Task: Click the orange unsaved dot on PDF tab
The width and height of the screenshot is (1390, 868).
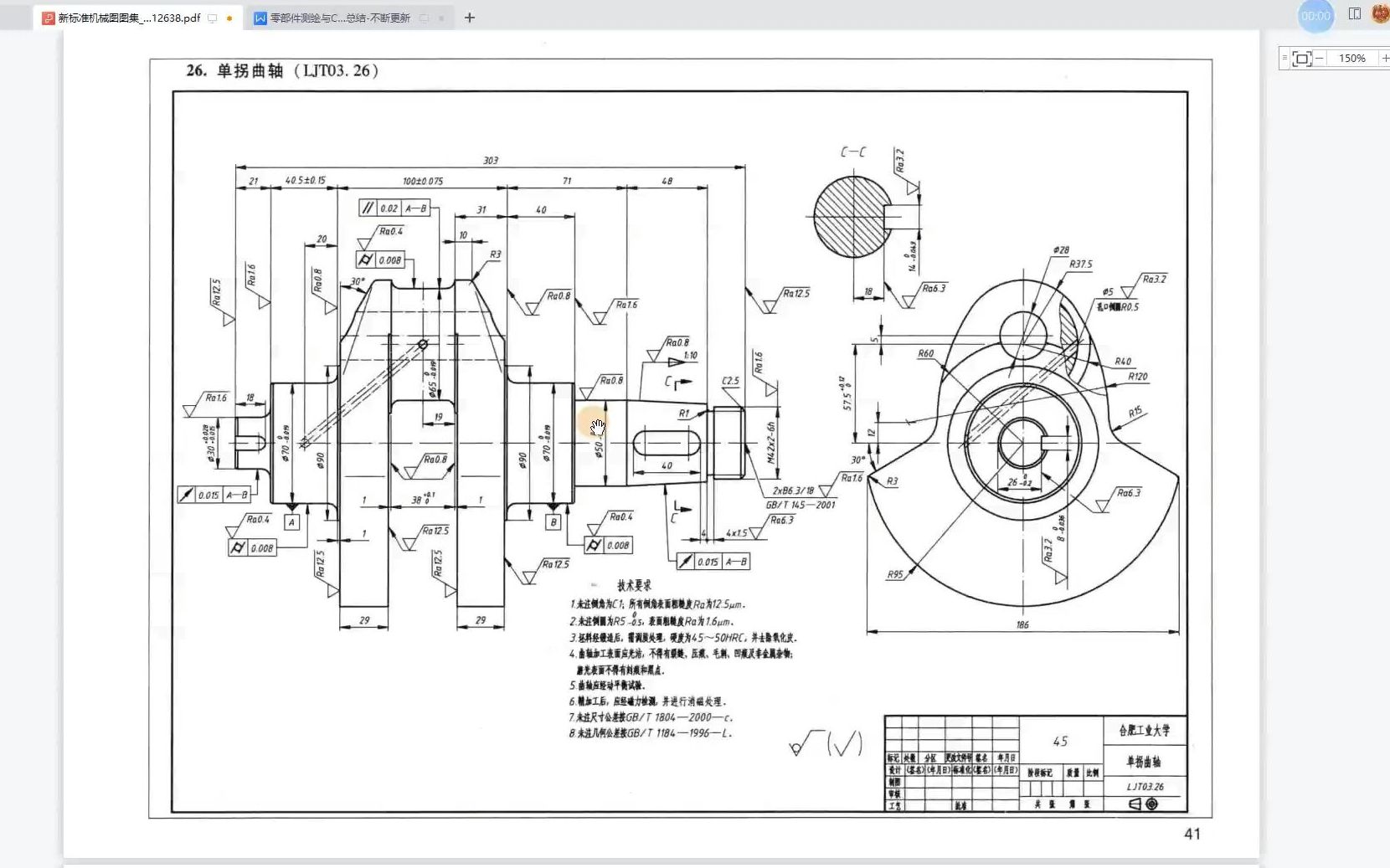Action: (229, 18)
